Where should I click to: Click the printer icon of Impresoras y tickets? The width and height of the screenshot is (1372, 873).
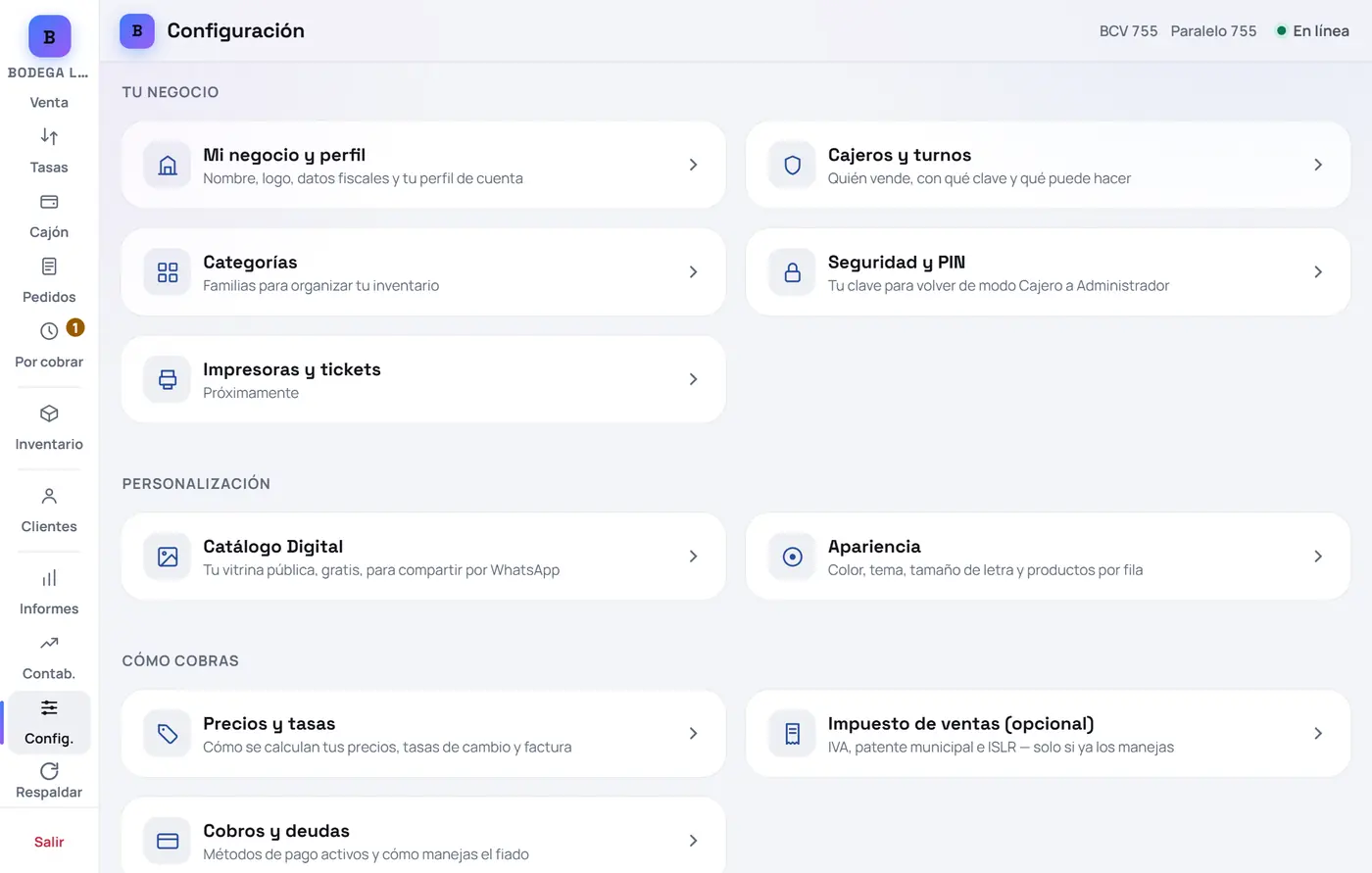[168, 379]
